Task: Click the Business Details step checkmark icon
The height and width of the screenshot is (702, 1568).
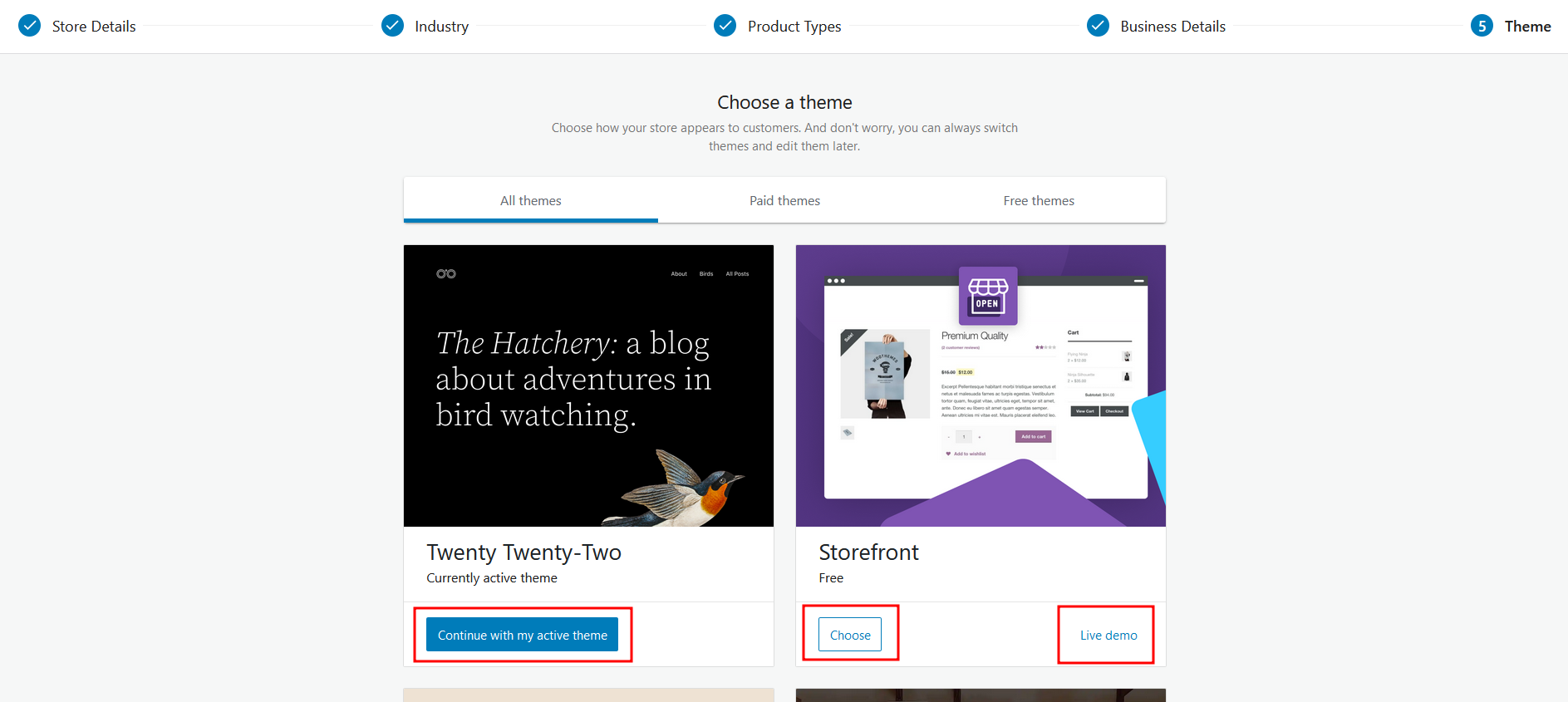Action: (1098, 26)
